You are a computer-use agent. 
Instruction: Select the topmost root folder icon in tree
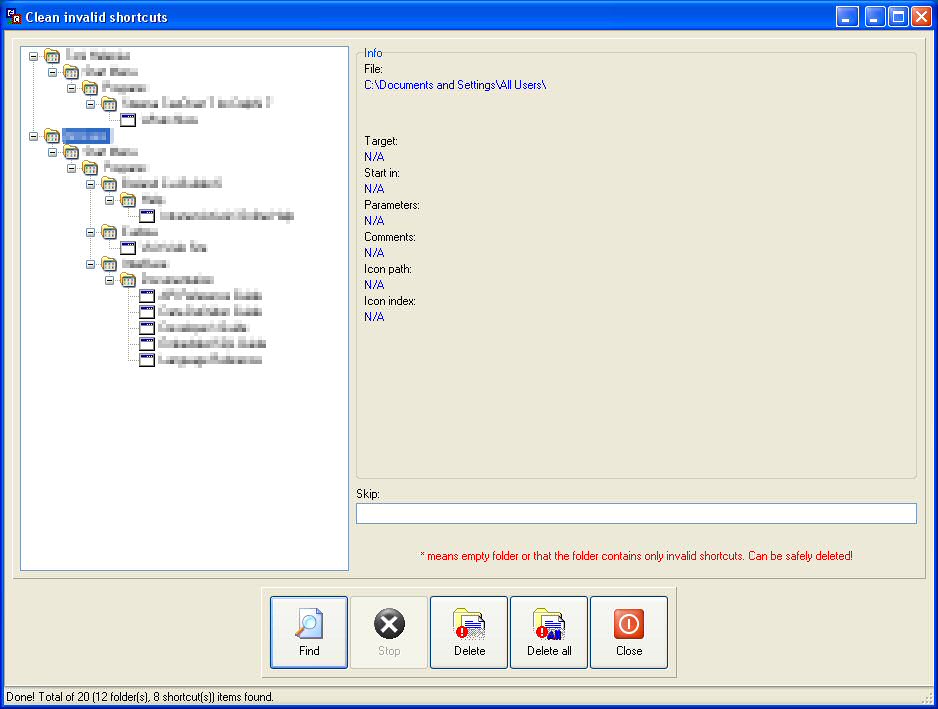(x=52, y=56)
